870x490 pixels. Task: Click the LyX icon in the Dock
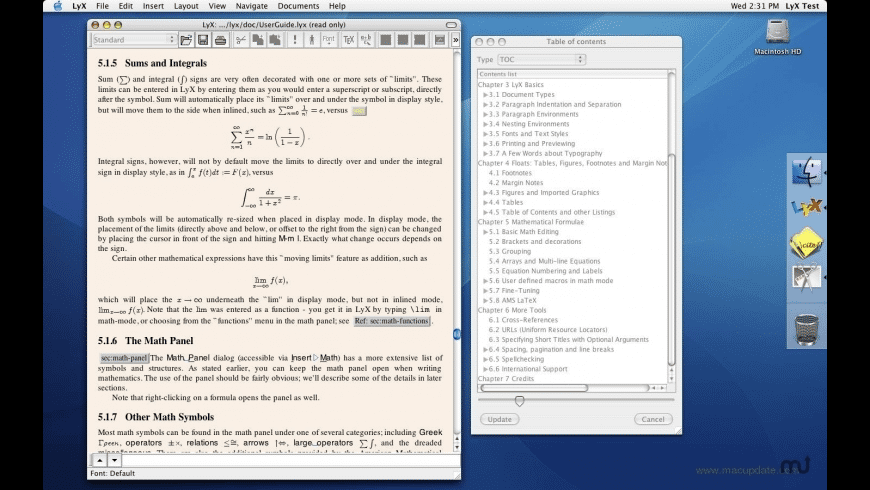(806, 208)
